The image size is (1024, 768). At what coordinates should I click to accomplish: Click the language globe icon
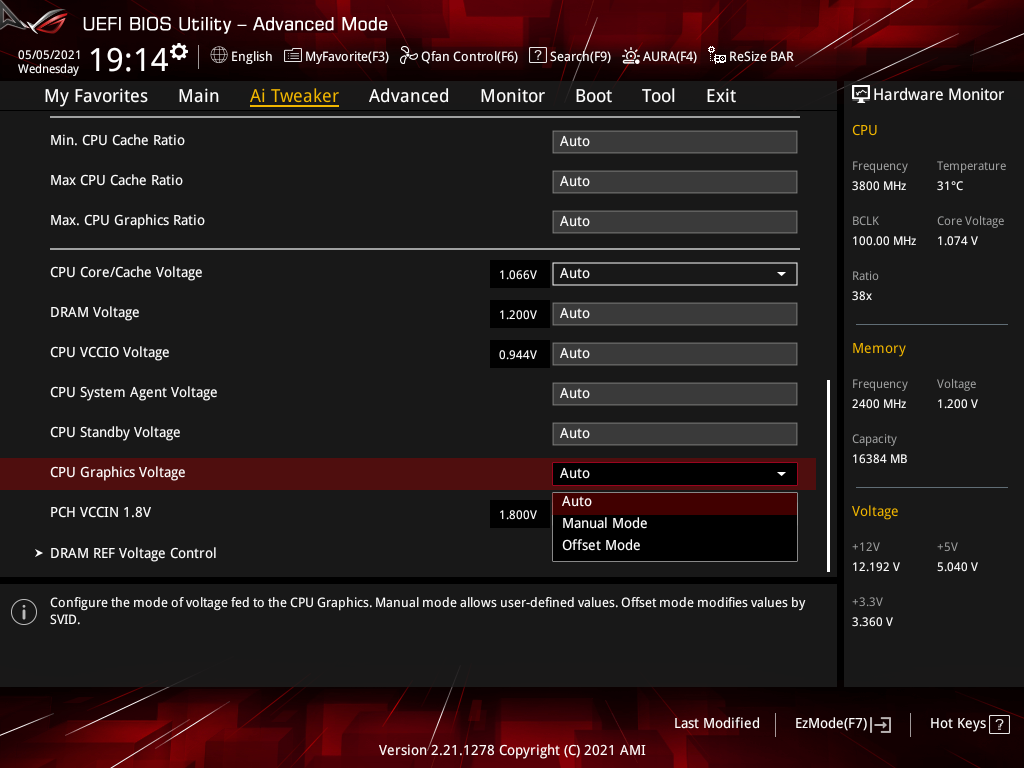pyautogui.click(x=219, y=56)
